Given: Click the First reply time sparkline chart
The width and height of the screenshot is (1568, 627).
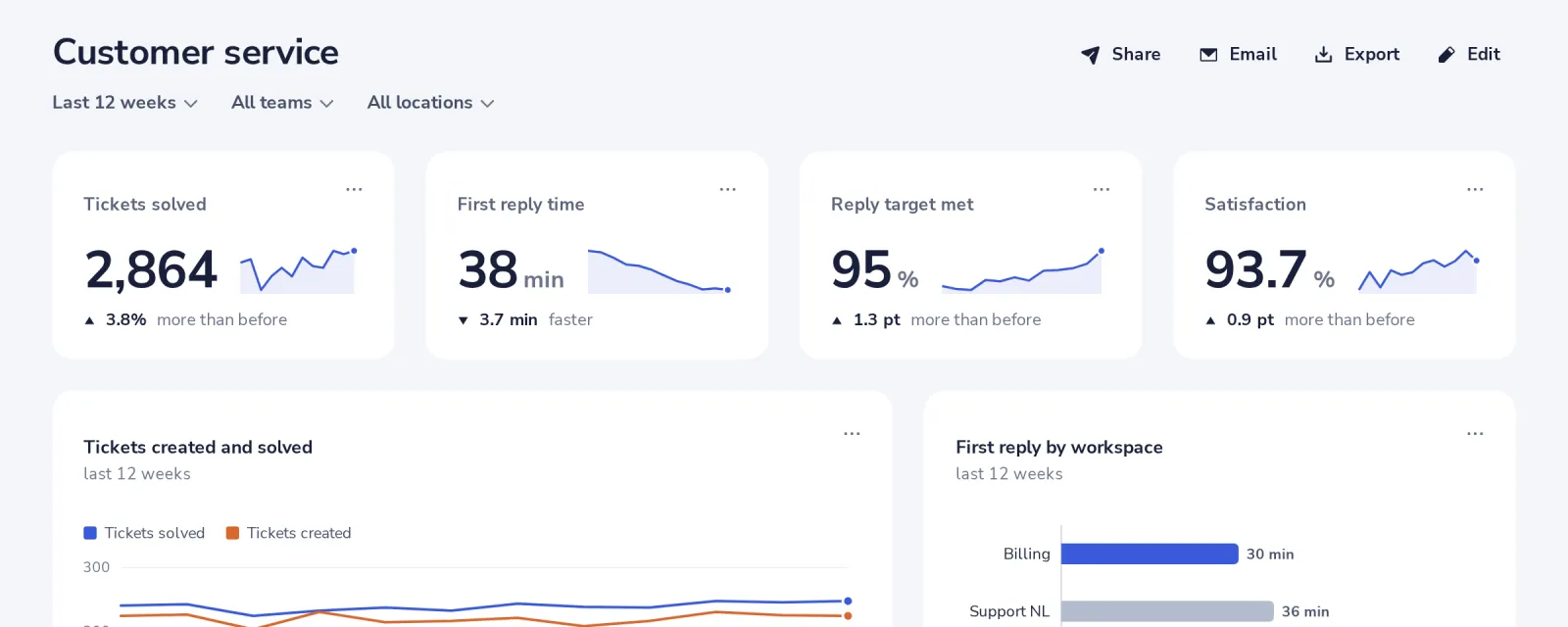Looking at the screenshot, I should point(660,270).
